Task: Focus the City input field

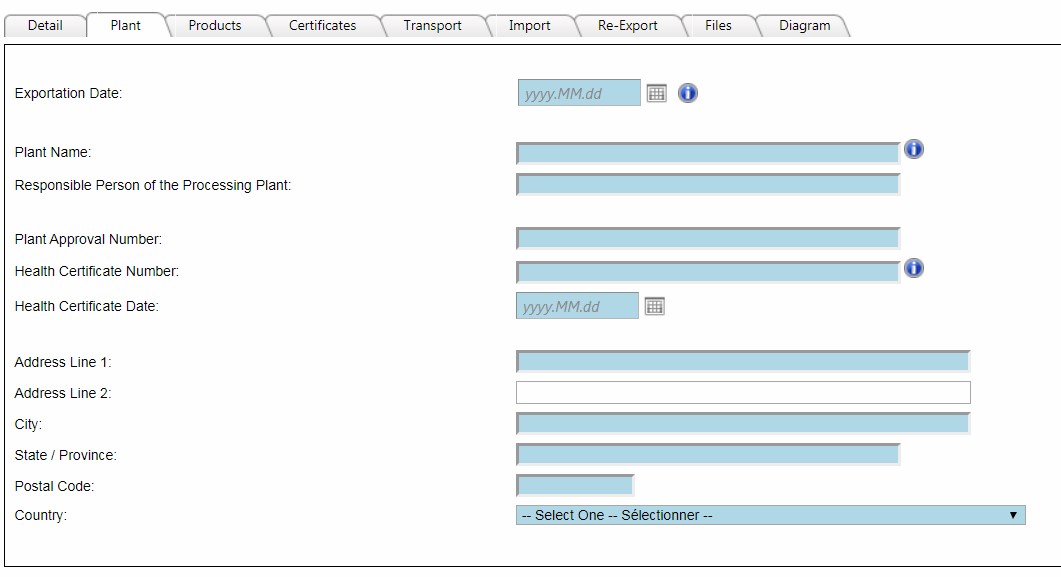Action: [x=743, y=423]
